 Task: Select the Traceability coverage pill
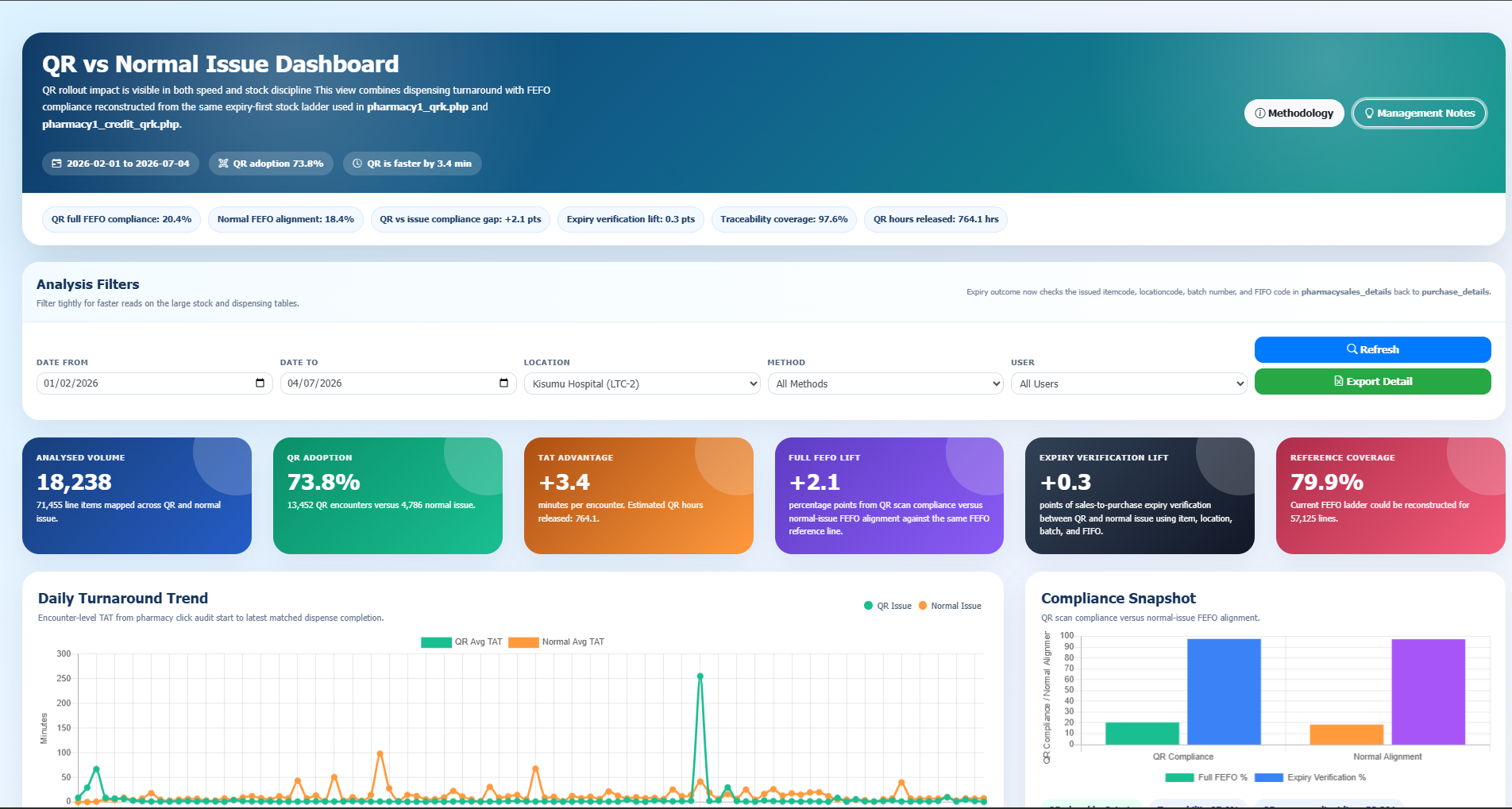pyautogui.click(x=784, y=219)
